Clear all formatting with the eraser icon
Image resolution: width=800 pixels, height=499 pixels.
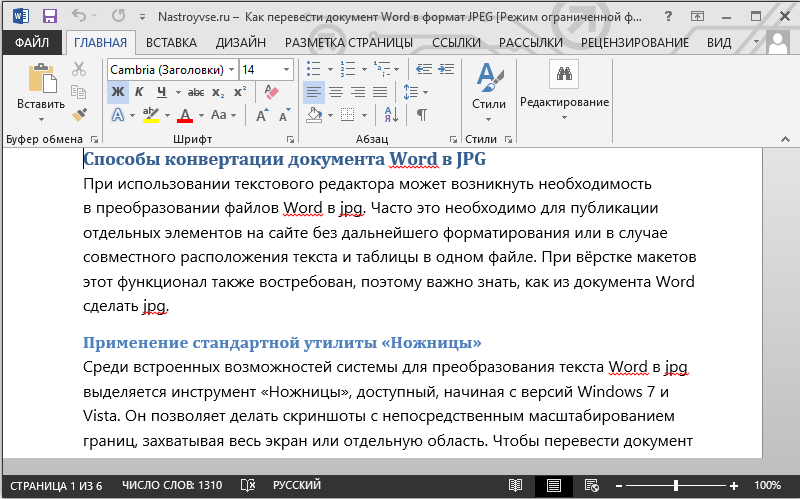click(x=271, y=92)
